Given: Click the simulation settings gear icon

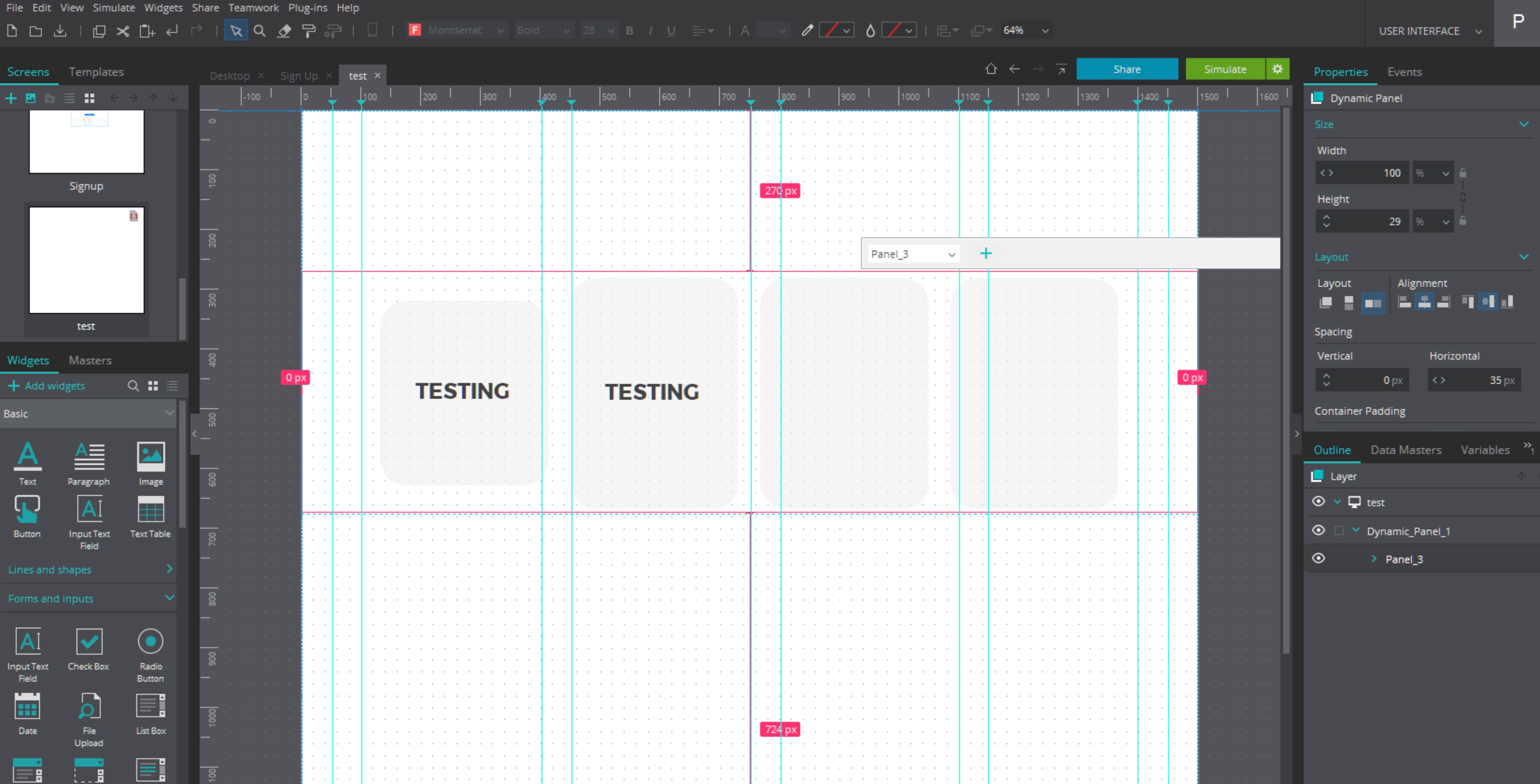Looking at the screenshot, I should pos(1278,69).
